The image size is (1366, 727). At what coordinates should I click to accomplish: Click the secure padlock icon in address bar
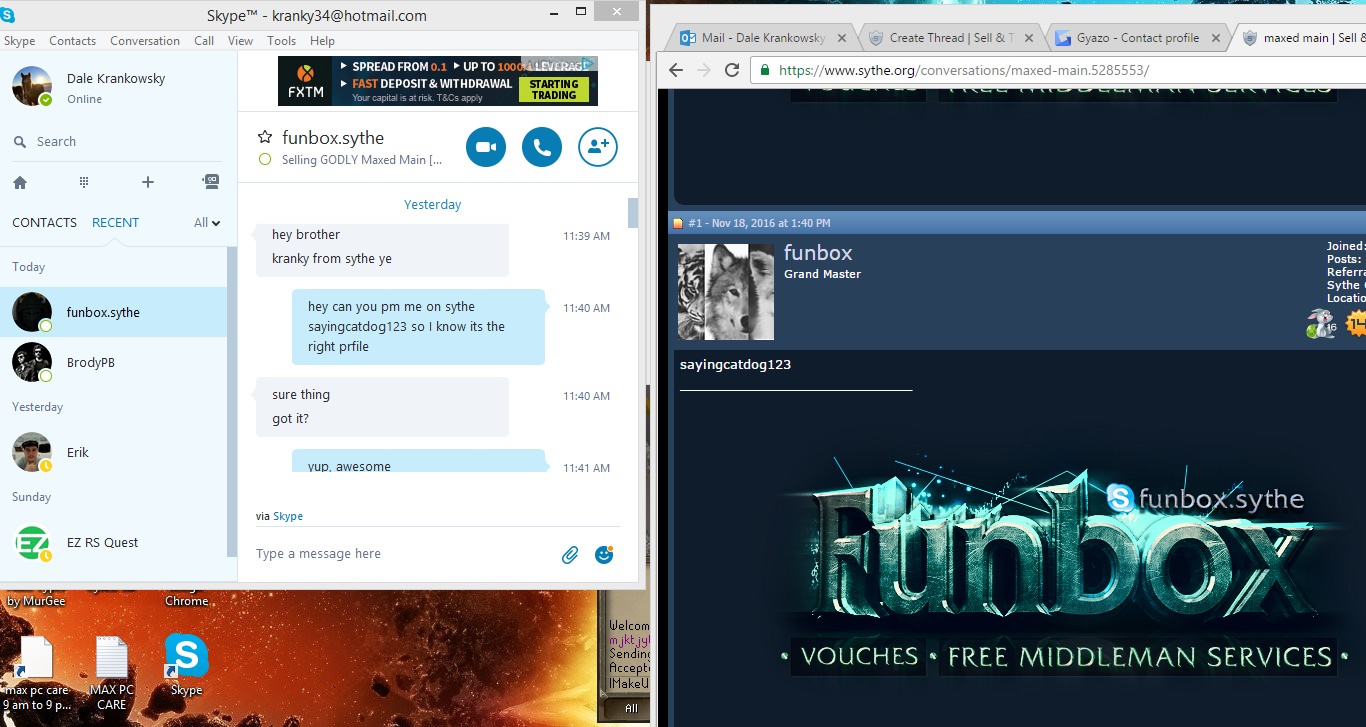point(766,70)
